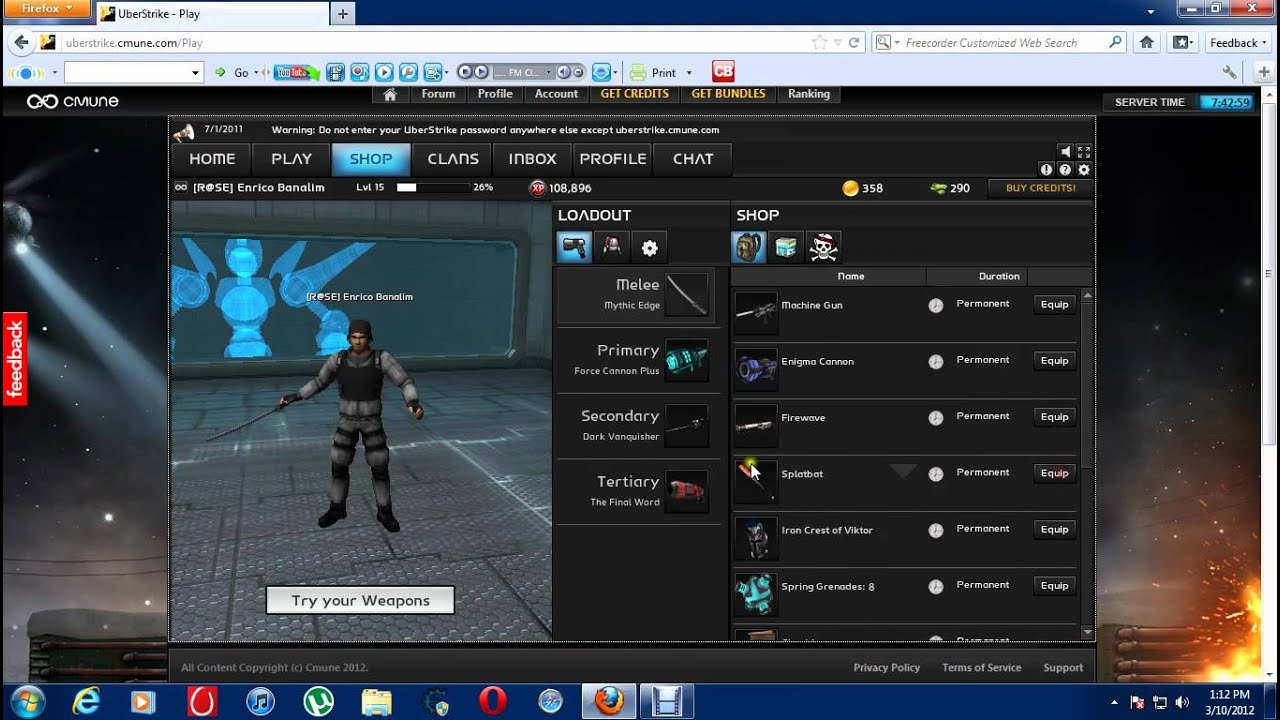The image size is (1280, 720).
Task: Open the Print dropdown arrow
Action: point(689,73)
